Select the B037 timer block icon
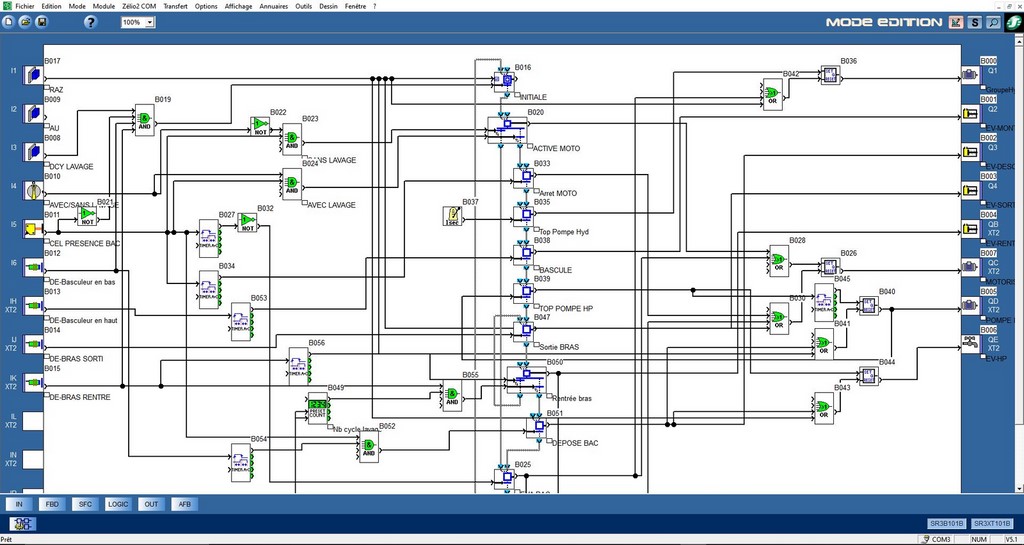The image size is (1024, 545). coord(452,216)
